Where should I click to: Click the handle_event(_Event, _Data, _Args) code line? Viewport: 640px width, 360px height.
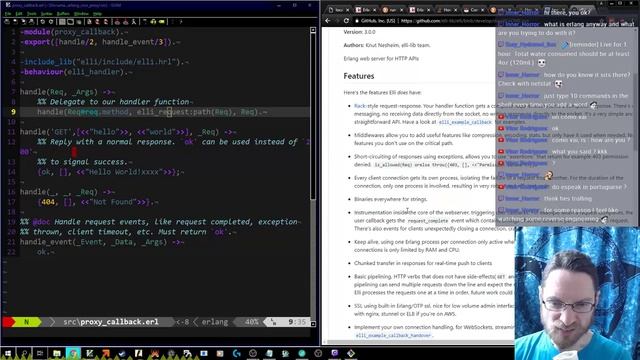tap(102, 242)
